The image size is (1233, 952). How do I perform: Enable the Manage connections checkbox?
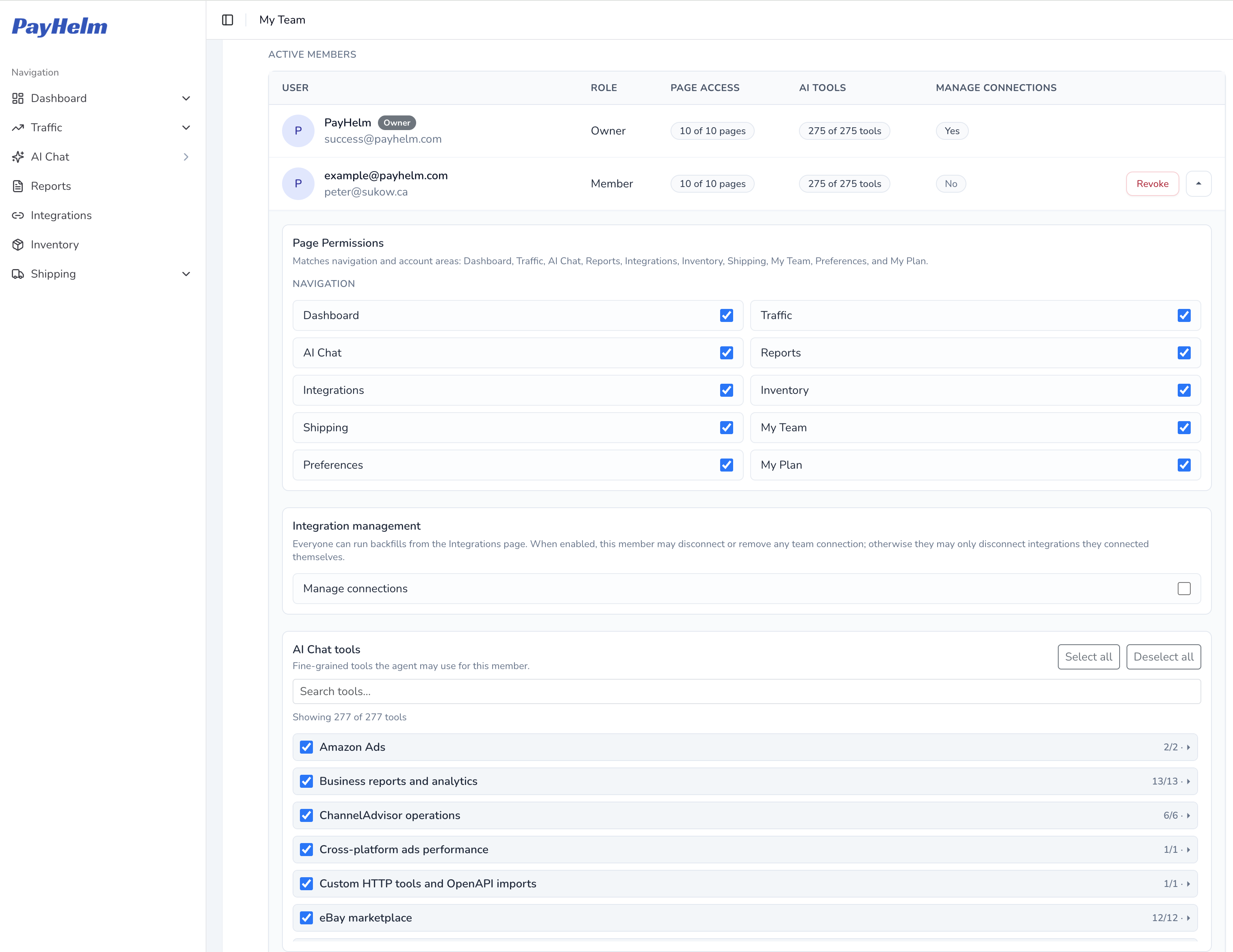(1184, 588)
